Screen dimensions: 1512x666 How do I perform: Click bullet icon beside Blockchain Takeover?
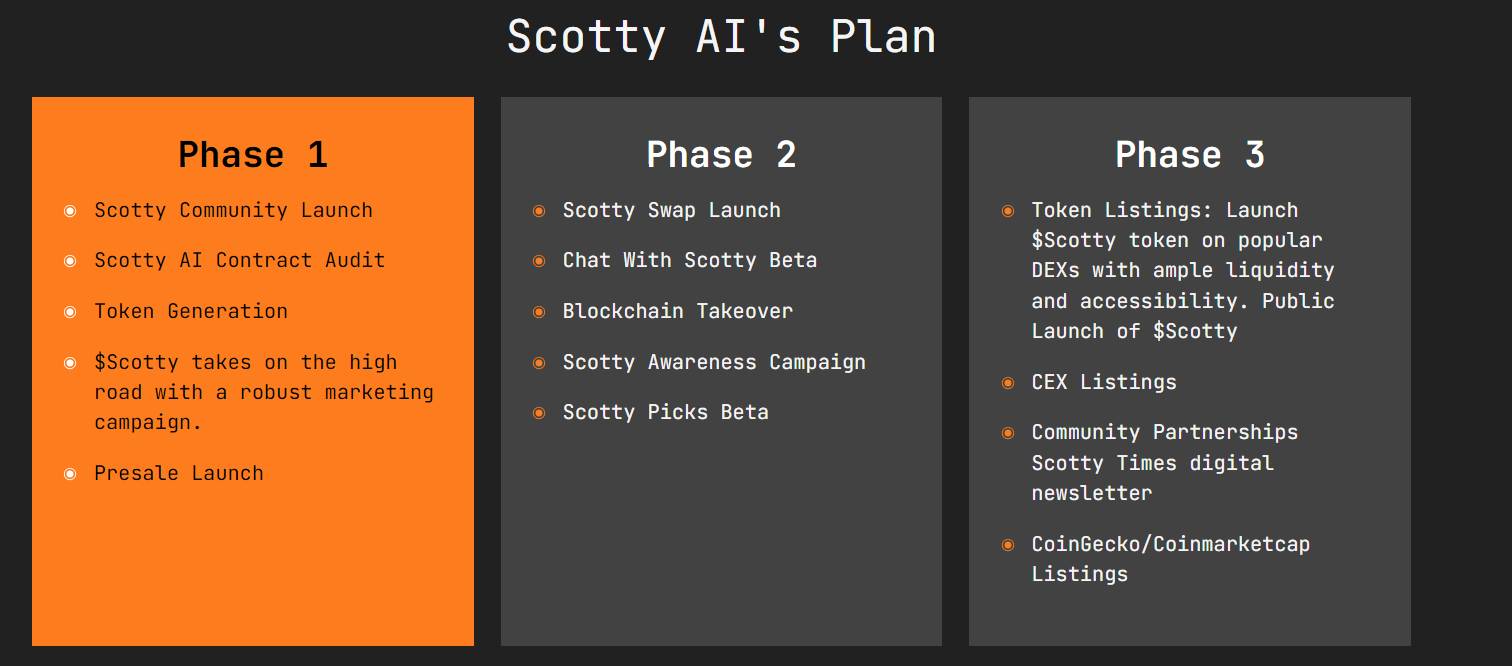[539, 312]
